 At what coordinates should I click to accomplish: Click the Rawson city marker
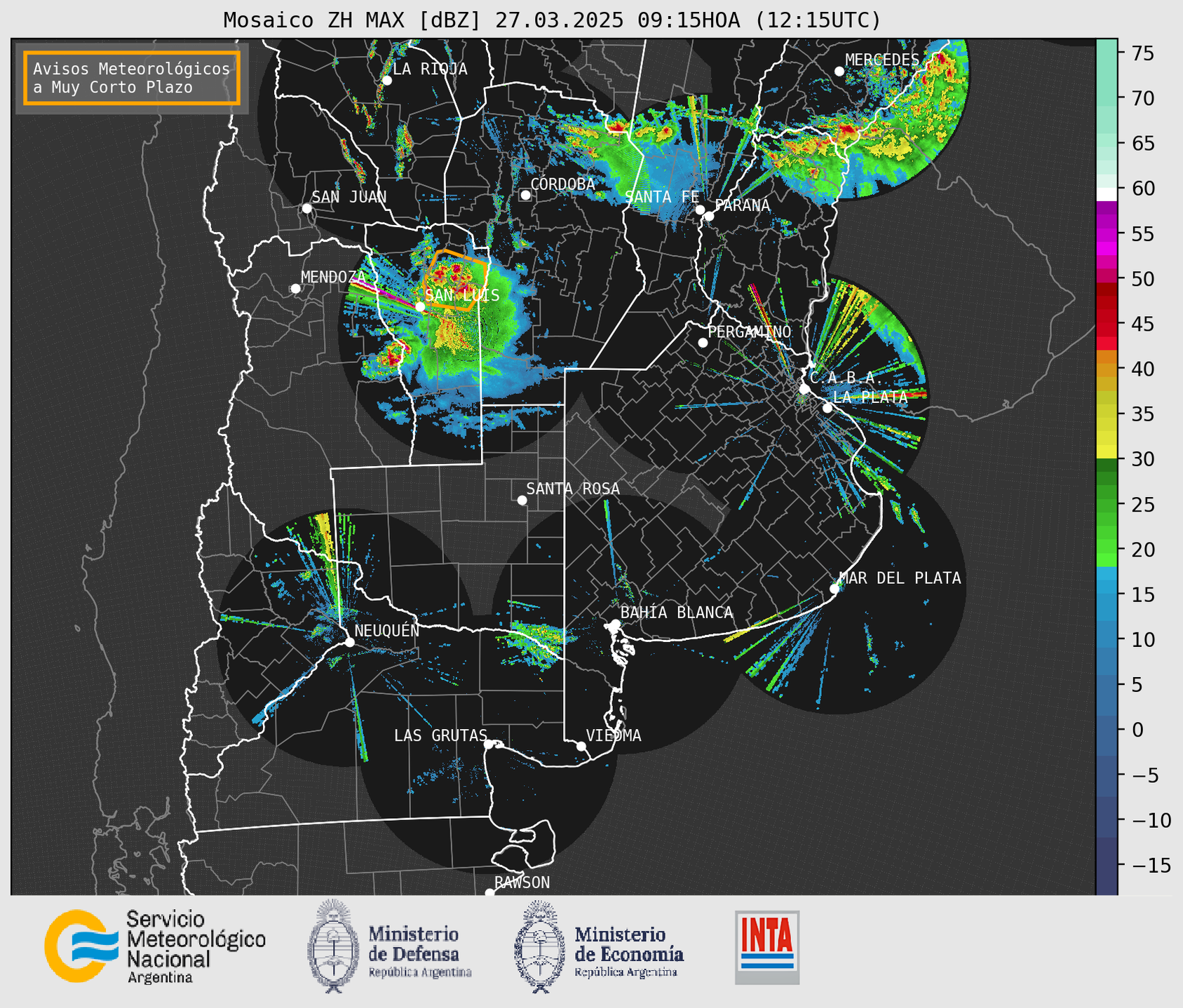(489, 892)
